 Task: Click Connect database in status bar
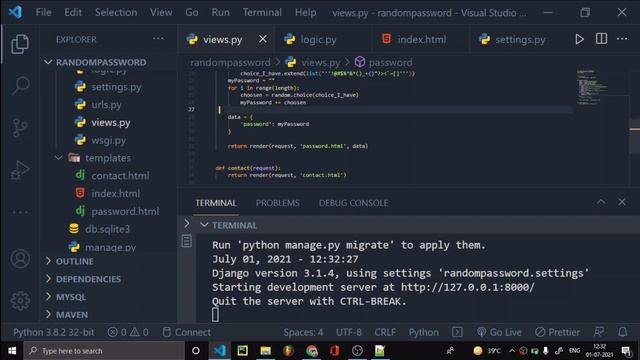[x=187, y=332]
